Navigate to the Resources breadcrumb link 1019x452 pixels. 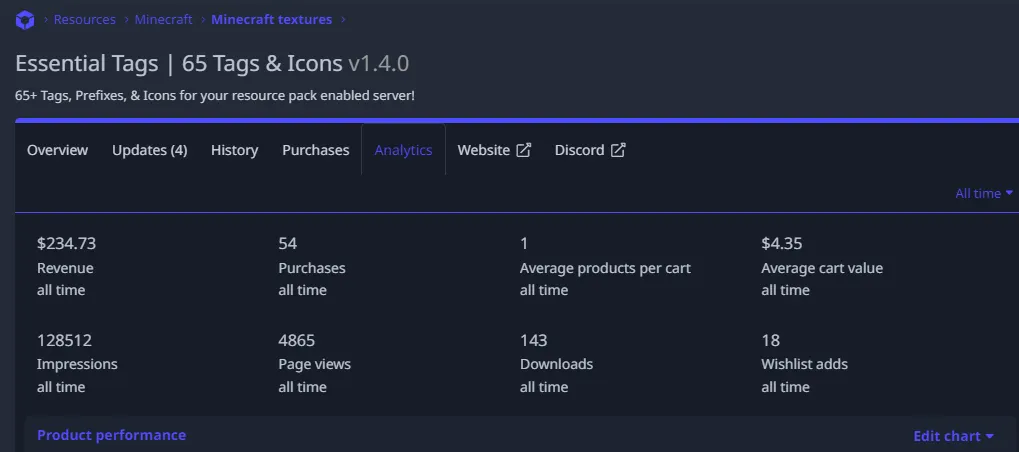point(84,19)
